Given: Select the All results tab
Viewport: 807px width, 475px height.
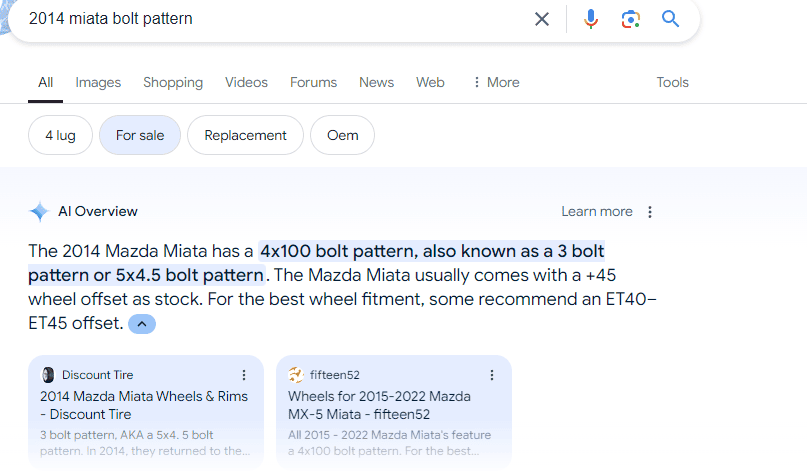Looking at the screenshot, I should (x=45, y=82).
